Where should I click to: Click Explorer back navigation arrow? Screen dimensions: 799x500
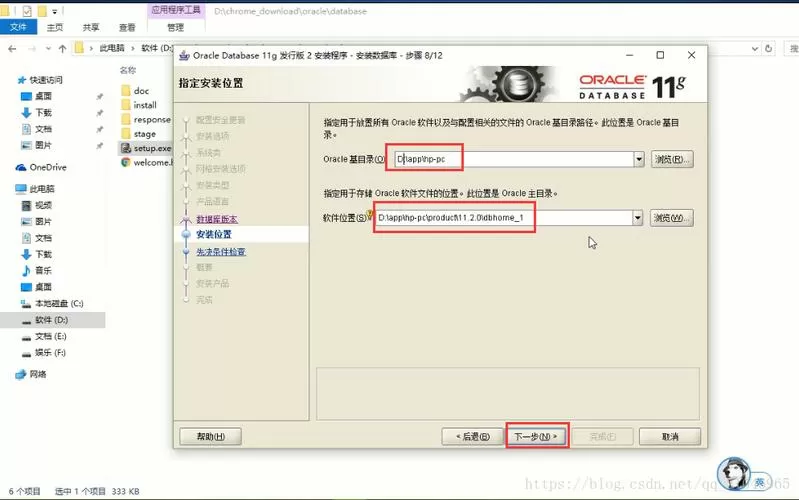coord(12,48)
